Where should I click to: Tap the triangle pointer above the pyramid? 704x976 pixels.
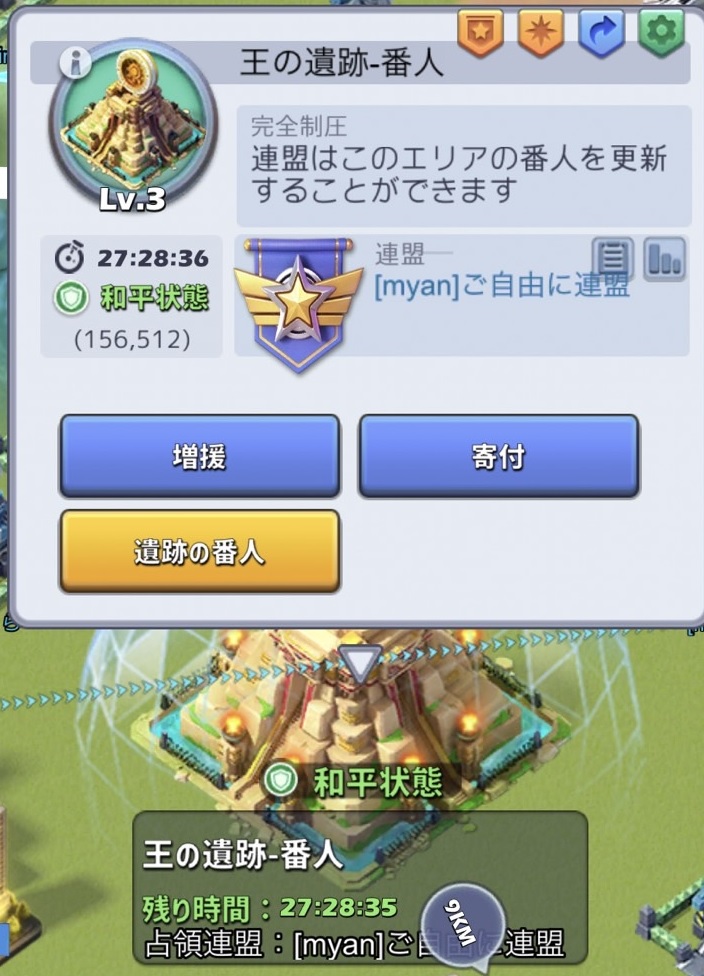point(360,664)
